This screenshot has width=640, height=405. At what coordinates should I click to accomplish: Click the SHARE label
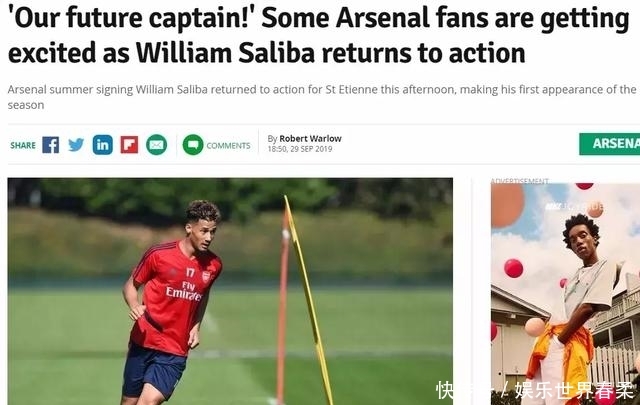(x=23, y=145)
